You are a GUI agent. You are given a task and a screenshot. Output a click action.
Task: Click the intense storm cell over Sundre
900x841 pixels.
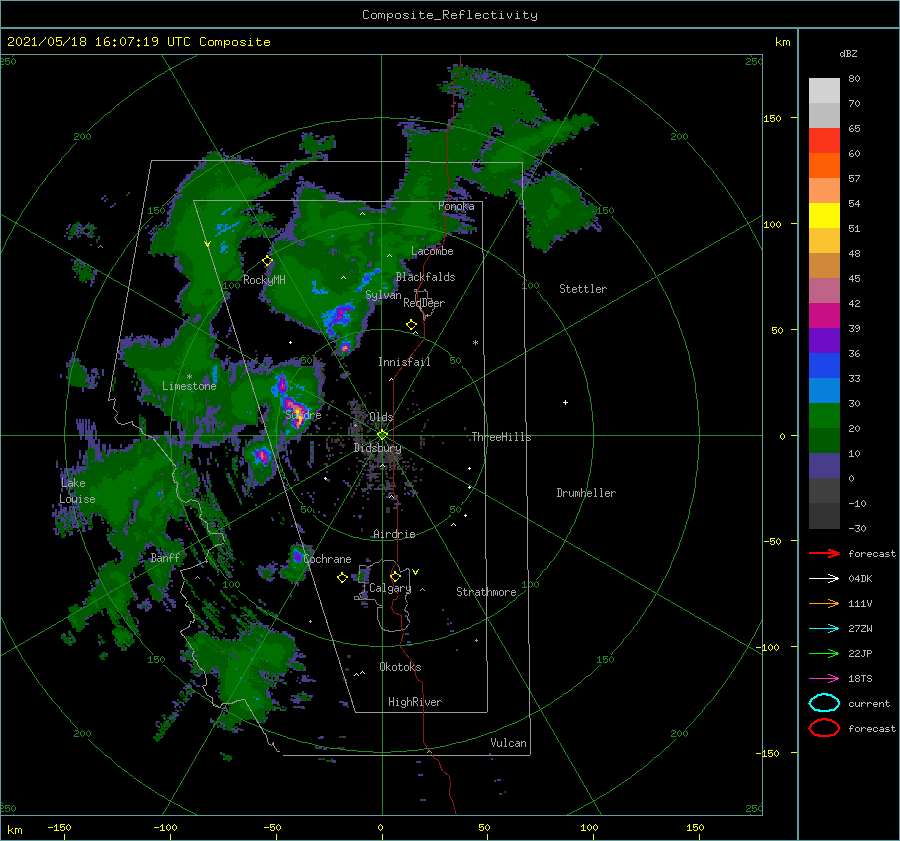(296, 413)
